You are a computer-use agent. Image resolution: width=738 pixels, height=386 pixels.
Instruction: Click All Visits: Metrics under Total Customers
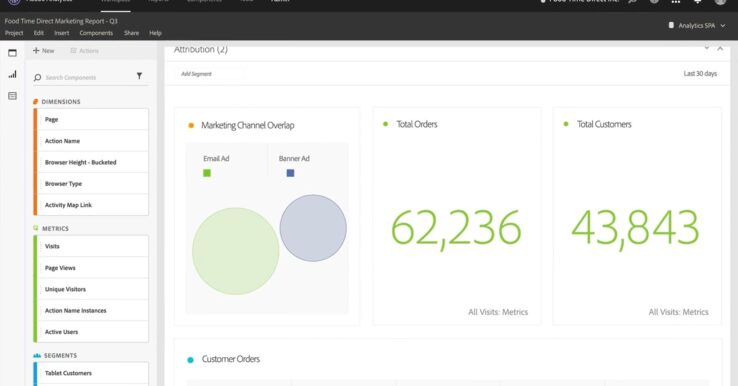[678, 312]
